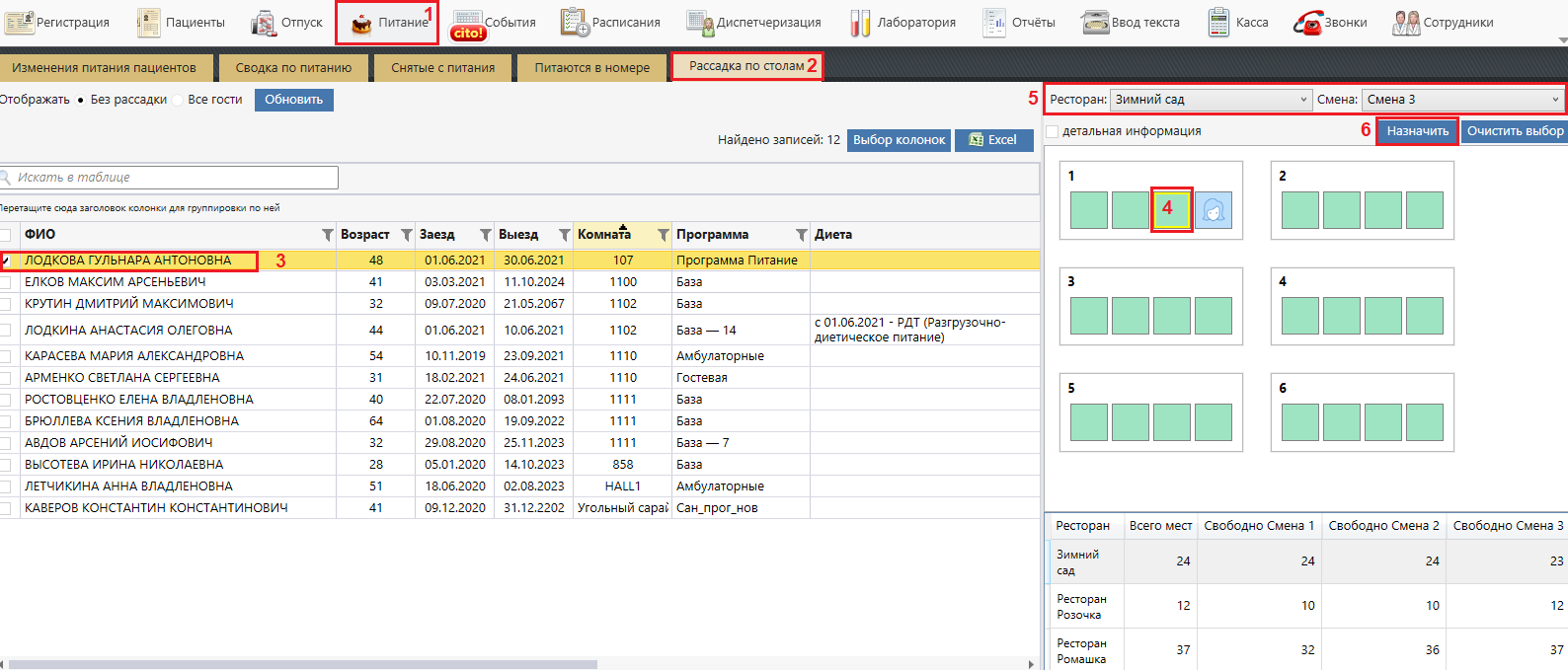Open the Звонки red phone icon
1568x672 pixels.
click(x=1307, y=23)
